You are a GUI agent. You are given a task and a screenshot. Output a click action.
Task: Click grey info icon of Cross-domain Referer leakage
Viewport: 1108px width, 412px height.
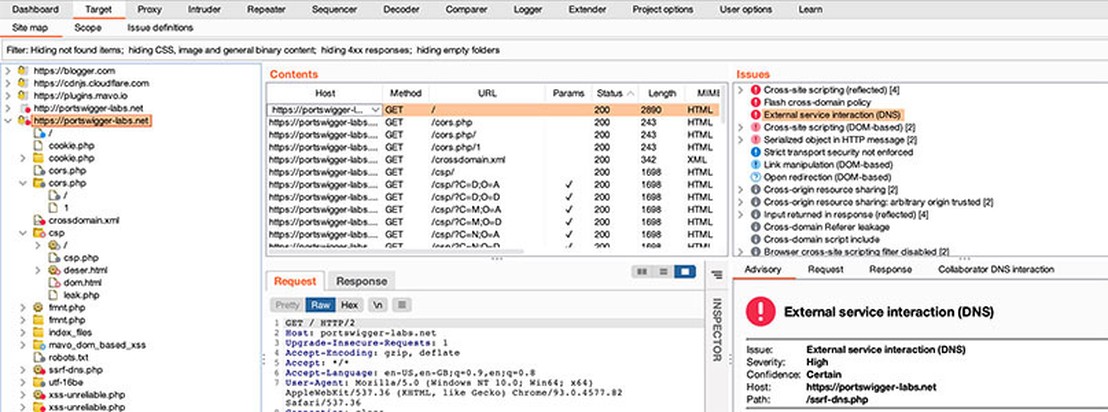point(755,227)
